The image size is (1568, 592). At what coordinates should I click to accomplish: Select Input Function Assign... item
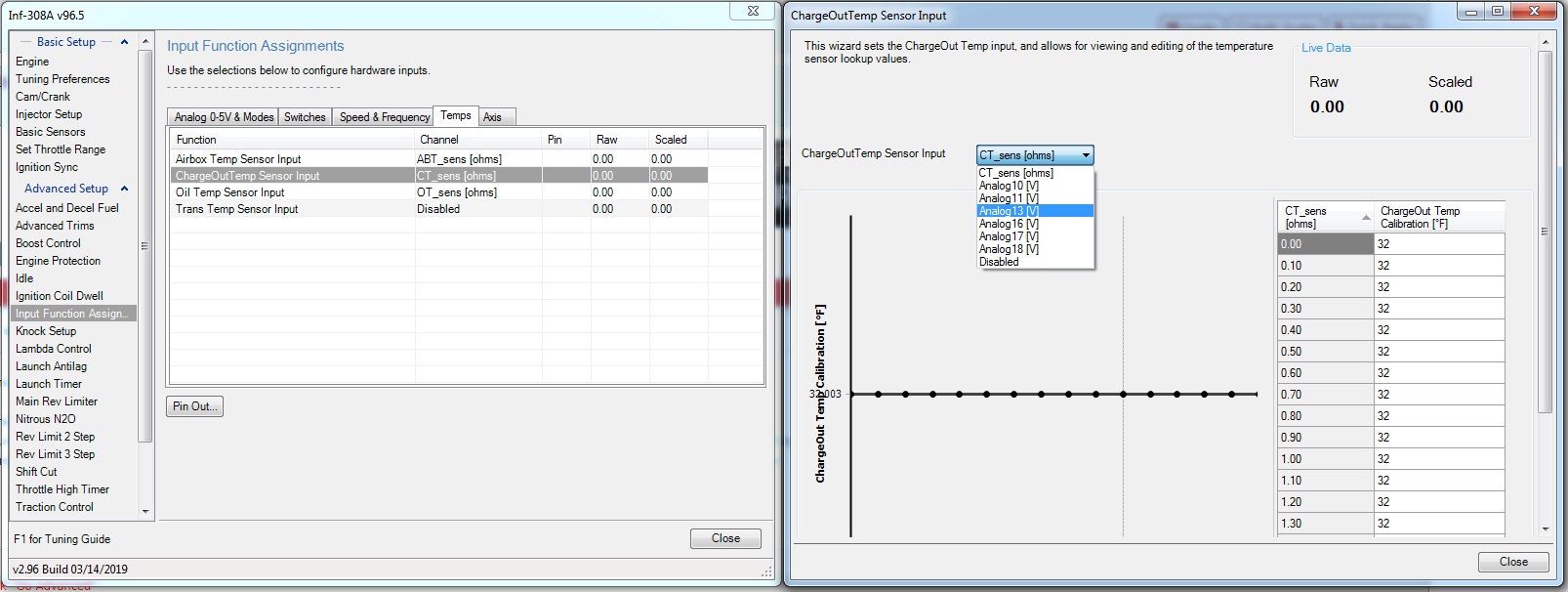[73, 314]
